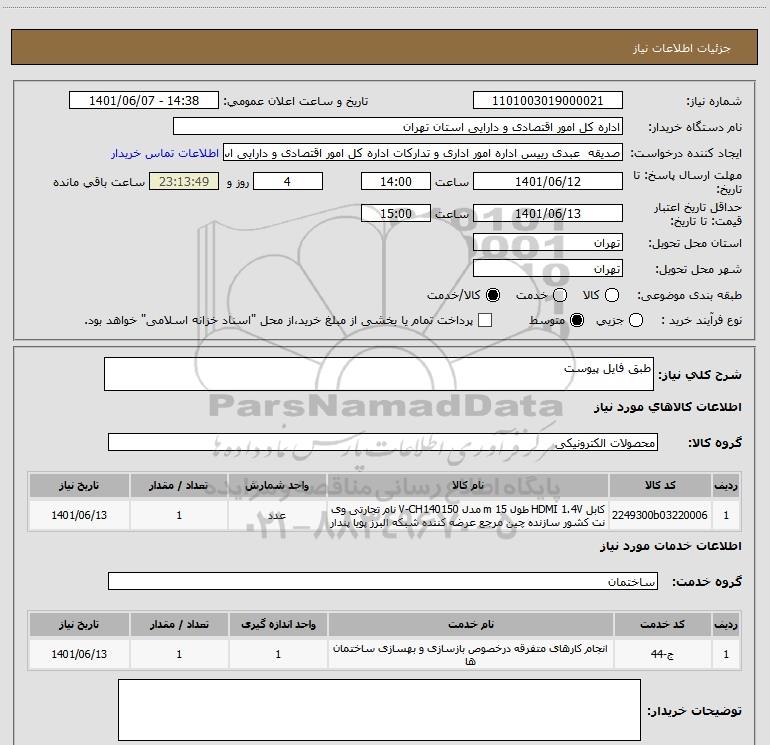This screenshot has height=745, width=770.
Task: Click the response deadline time 14:00
Action: (x=396, y=181)
